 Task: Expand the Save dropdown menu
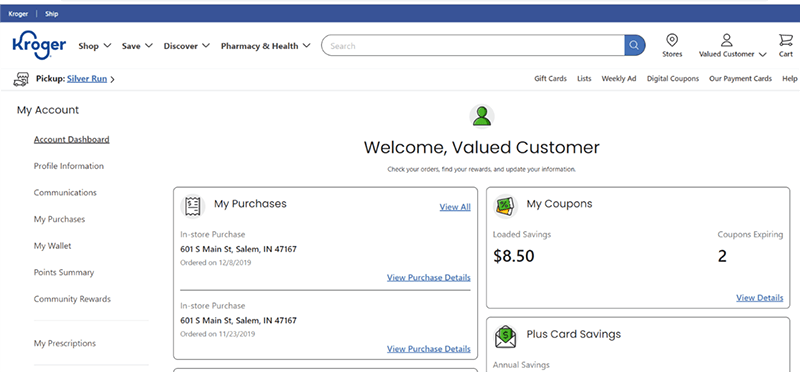coord(137,46)
